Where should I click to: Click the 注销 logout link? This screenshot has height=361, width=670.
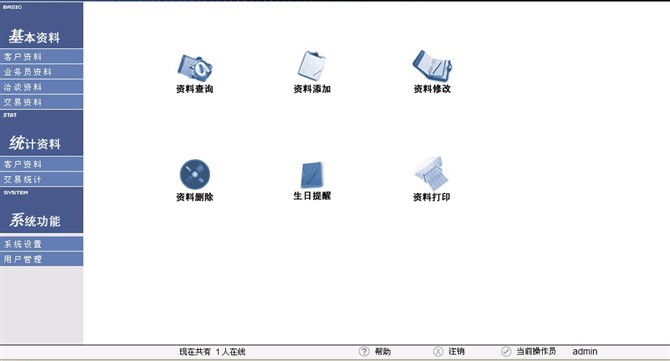(x=456, y=351)
